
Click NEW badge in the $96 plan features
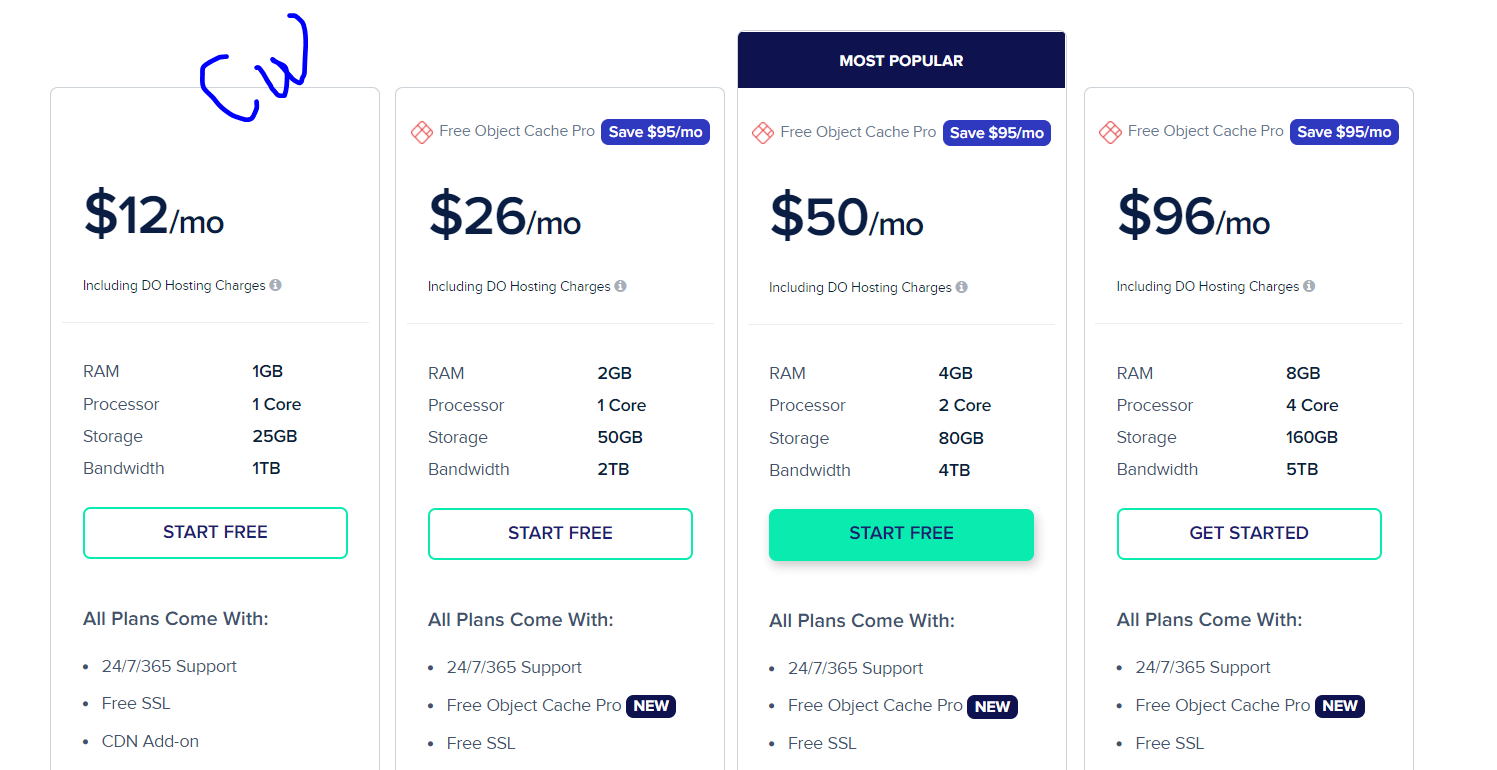pyautogui.click(x=1340, y=706)
